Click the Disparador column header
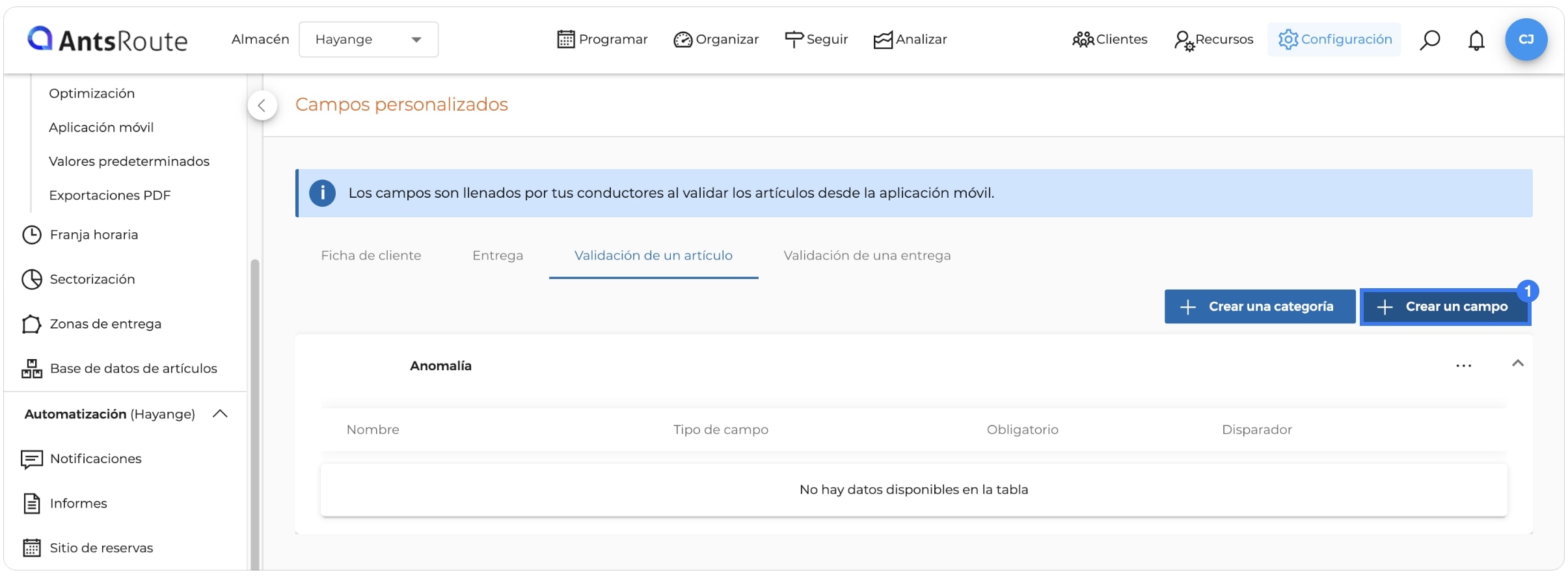 (x=1256, y=430)
